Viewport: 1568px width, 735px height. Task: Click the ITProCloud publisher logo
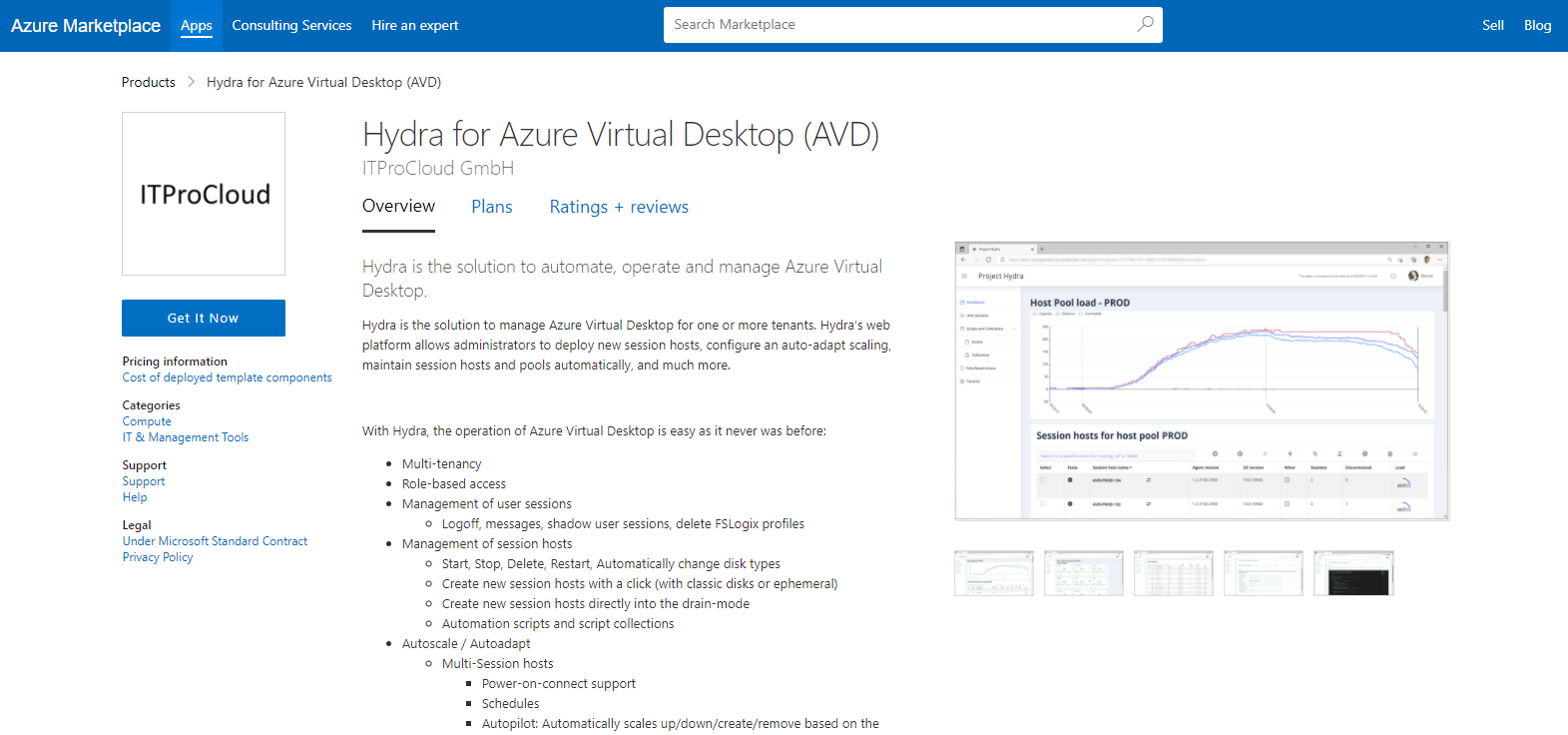point(204,194)
